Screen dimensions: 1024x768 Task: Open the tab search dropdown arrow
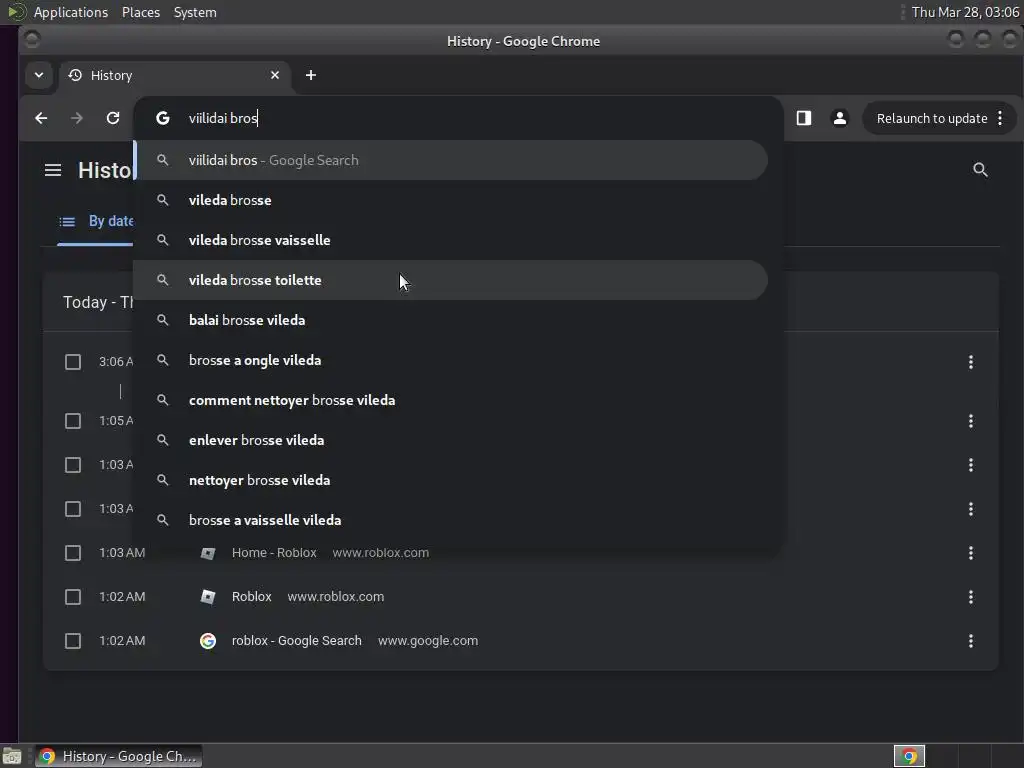click(39, 75)
